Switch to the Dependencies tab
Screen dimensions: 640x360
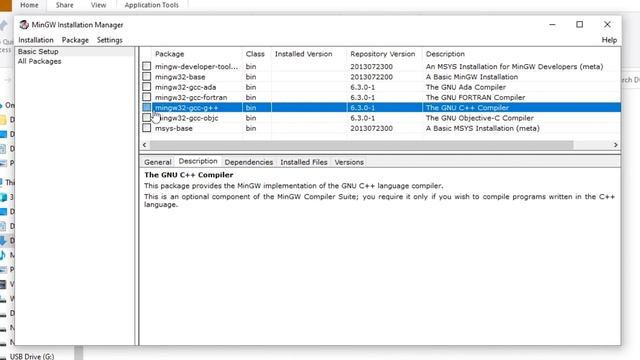point(249,162)
